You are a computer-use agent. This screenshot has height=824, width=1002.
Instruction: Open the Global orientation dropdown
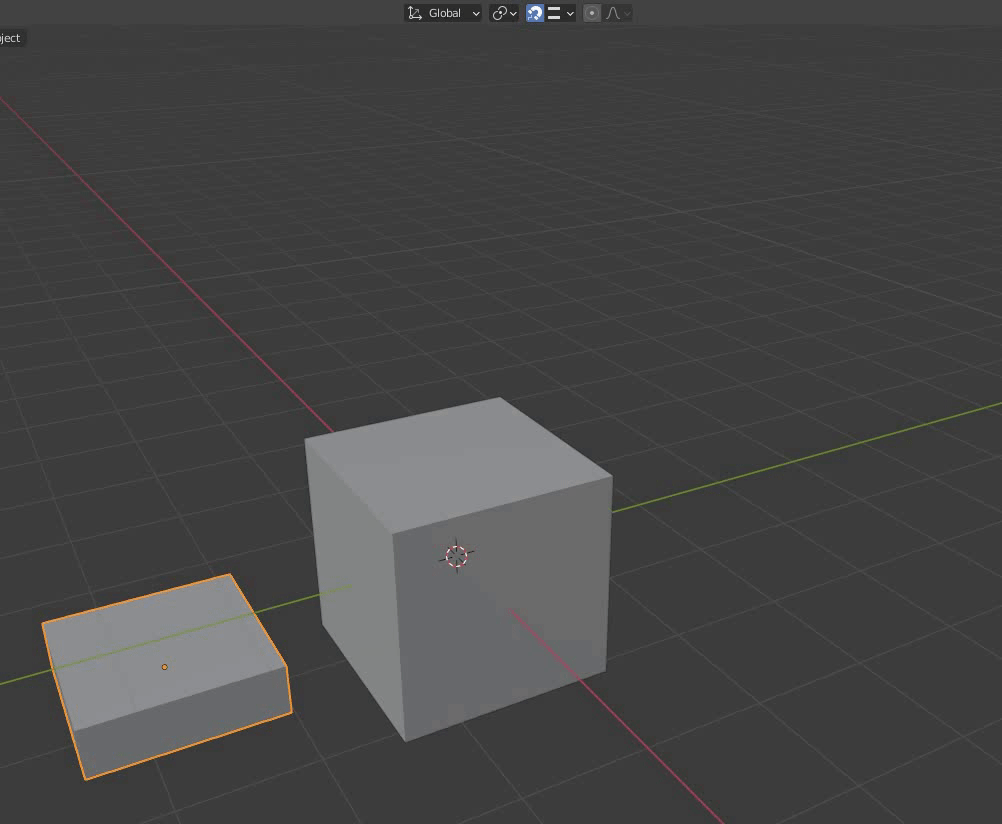click(x=474, y=13)
